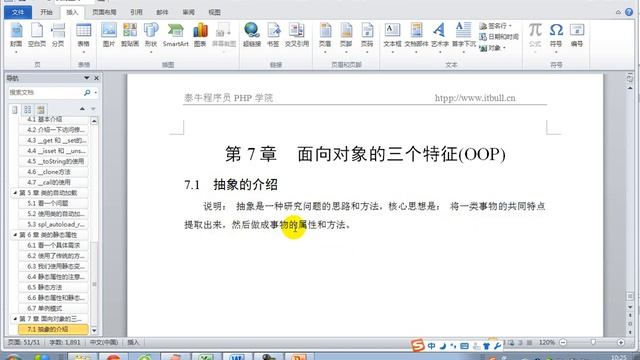Insert a chart (图表)
This screenshot has height=360, width=640.
[200, 36]
